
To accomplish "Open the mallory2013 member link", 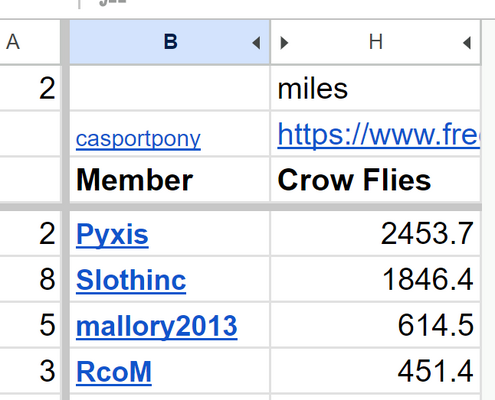I will click(x=157, y=326).
